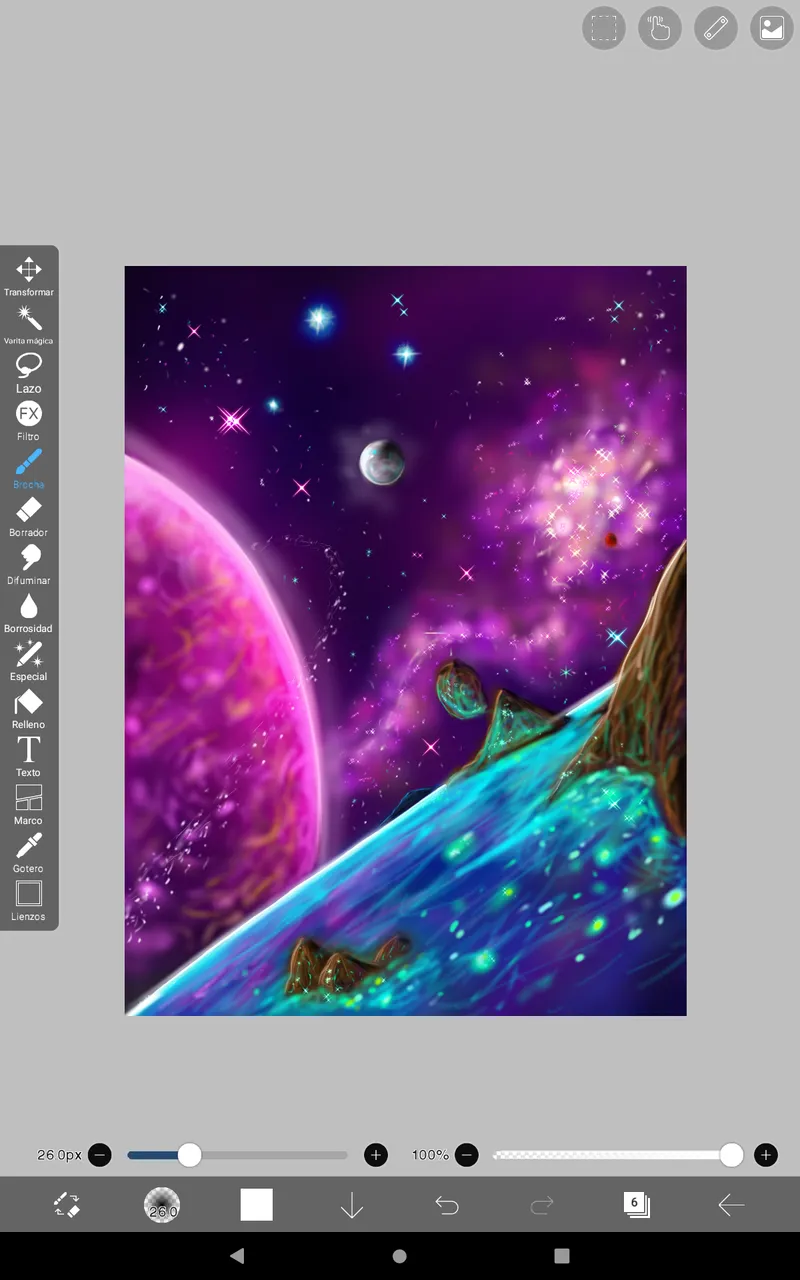Open the selection area menu icon
Screen dimensions: 800x1280
point(604,28)
